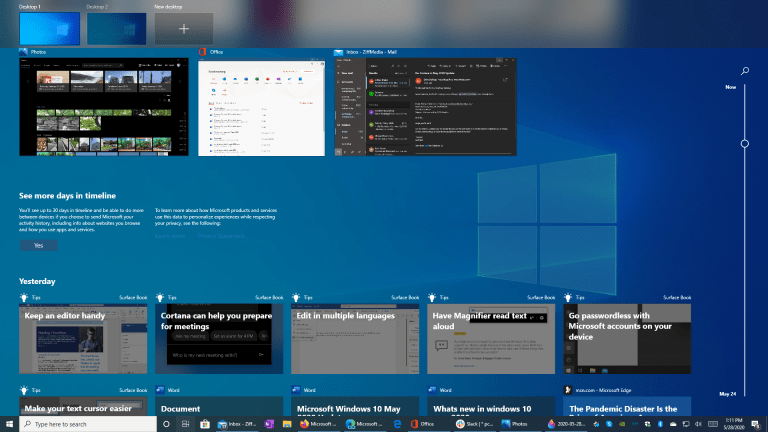The height and width of the screenshot is (432, 768).
Task: Jump to May 24 on timeline
Action: (727, 394)
